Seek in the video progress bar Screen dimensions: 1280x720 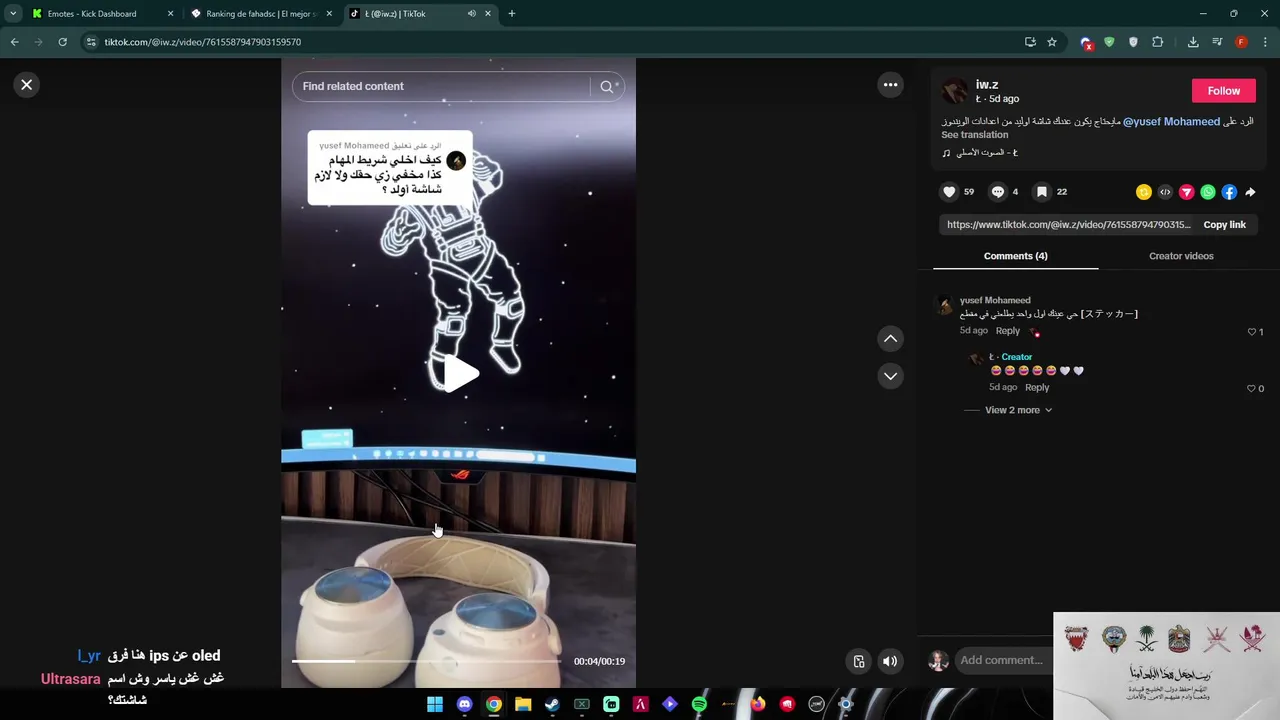pos(427,661)
